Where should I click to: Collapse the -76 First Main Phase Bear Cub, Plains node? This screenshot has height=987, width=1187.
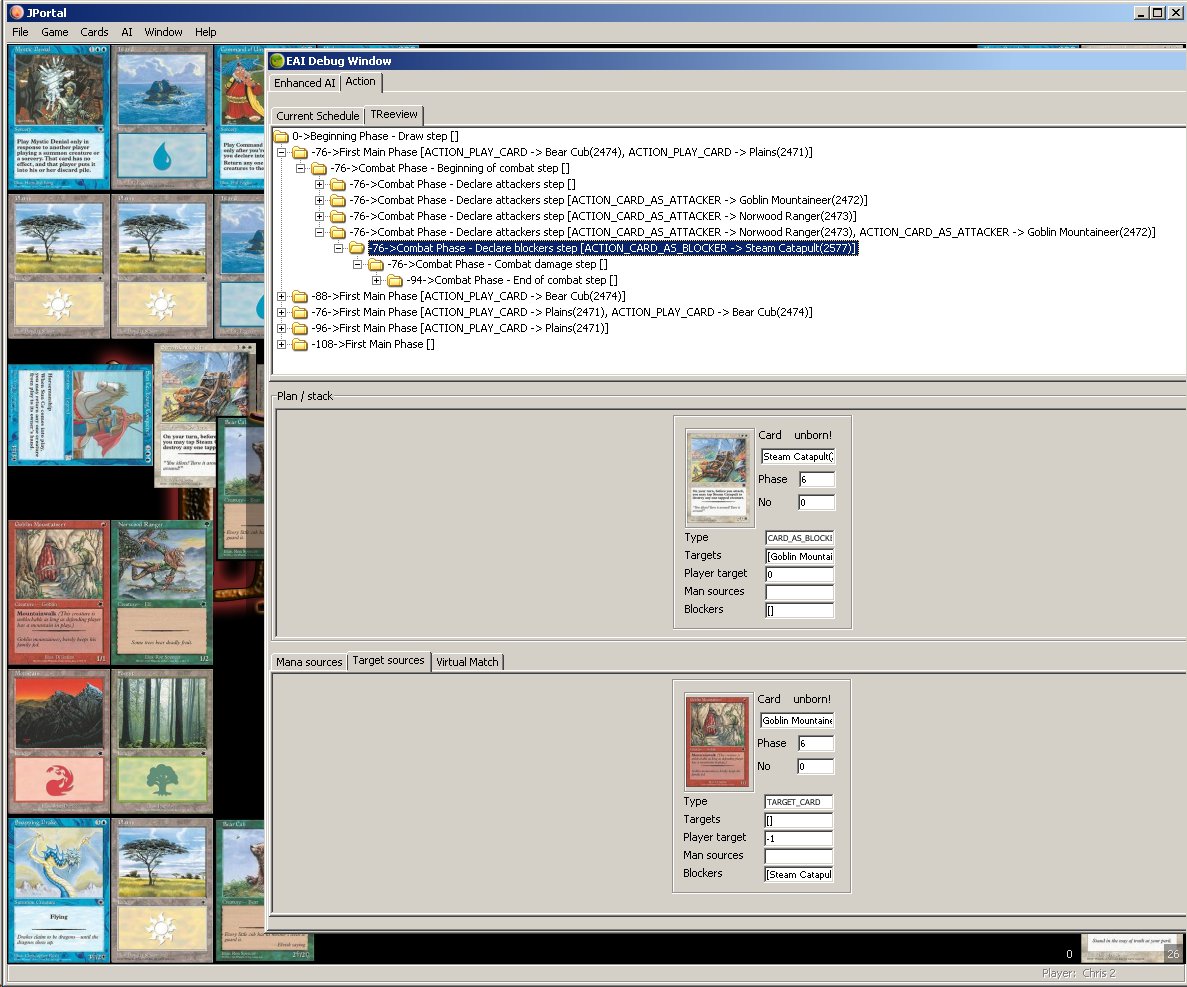282,152
